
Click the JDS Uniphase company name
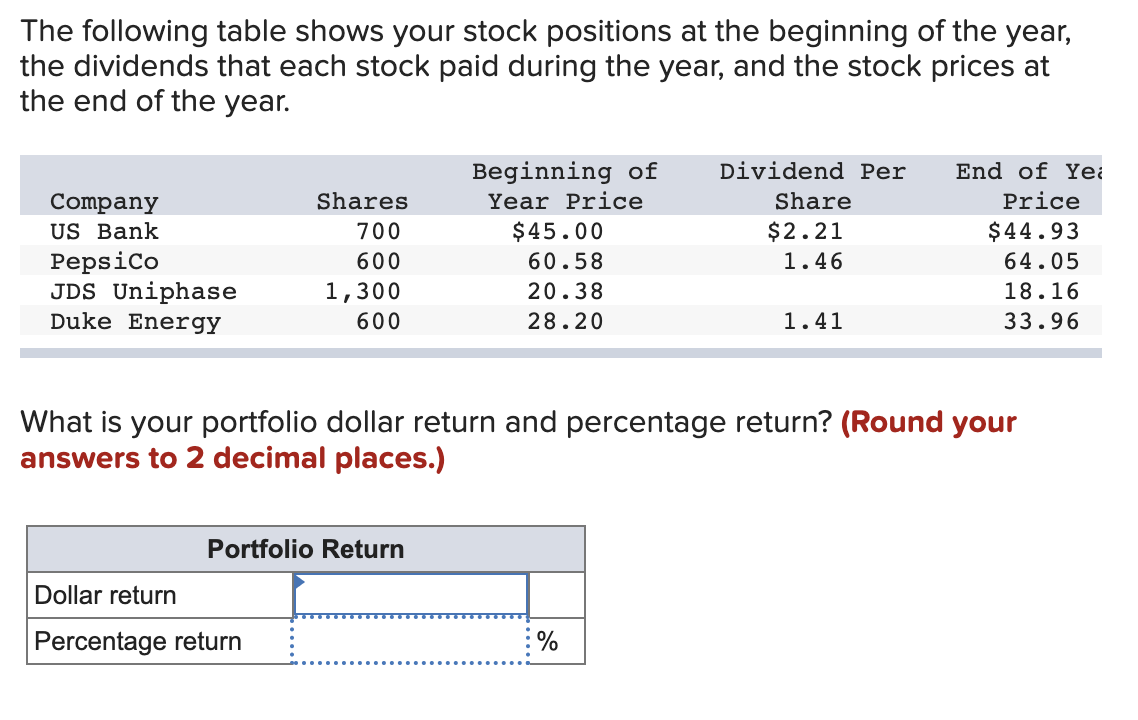click(144, 291)
